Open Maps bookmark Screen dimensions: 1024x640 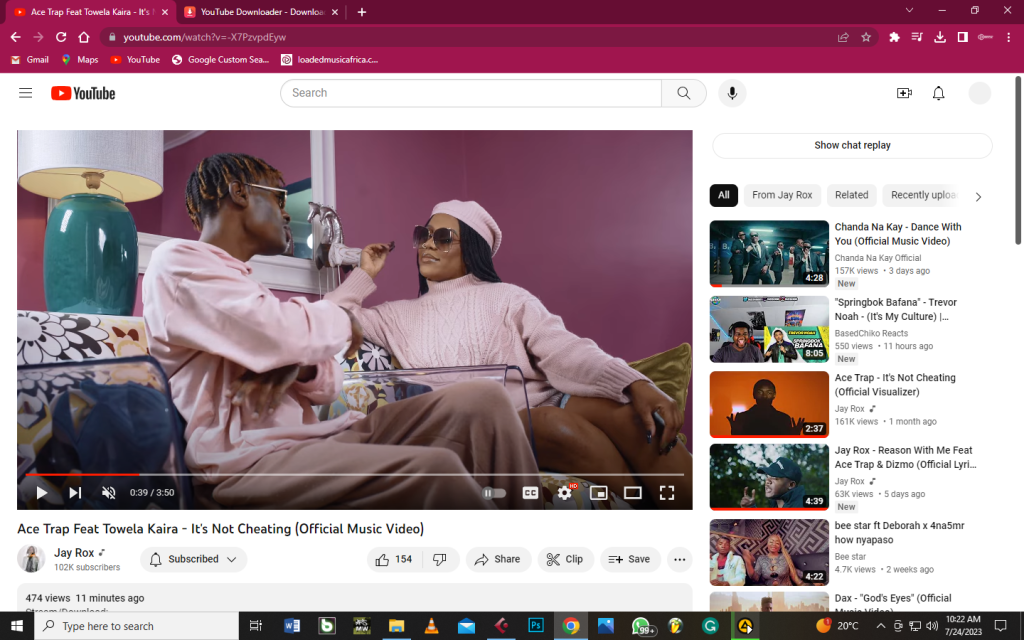(80, 59)
